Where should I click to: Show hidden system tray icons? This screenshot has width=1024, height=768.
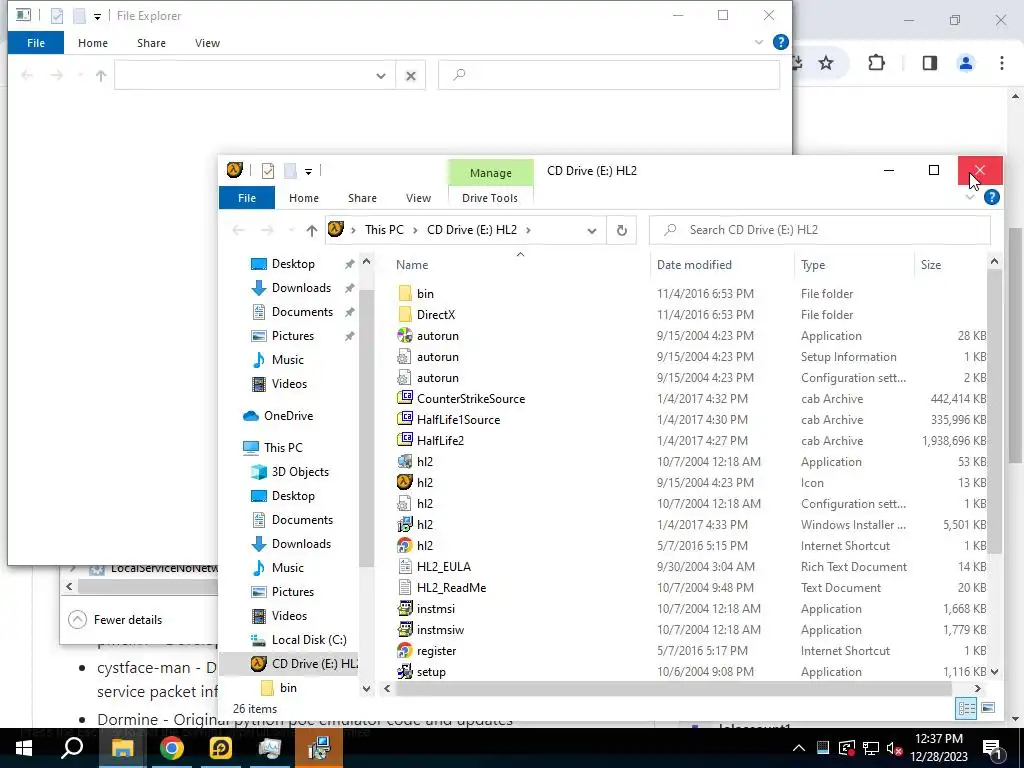799,748
